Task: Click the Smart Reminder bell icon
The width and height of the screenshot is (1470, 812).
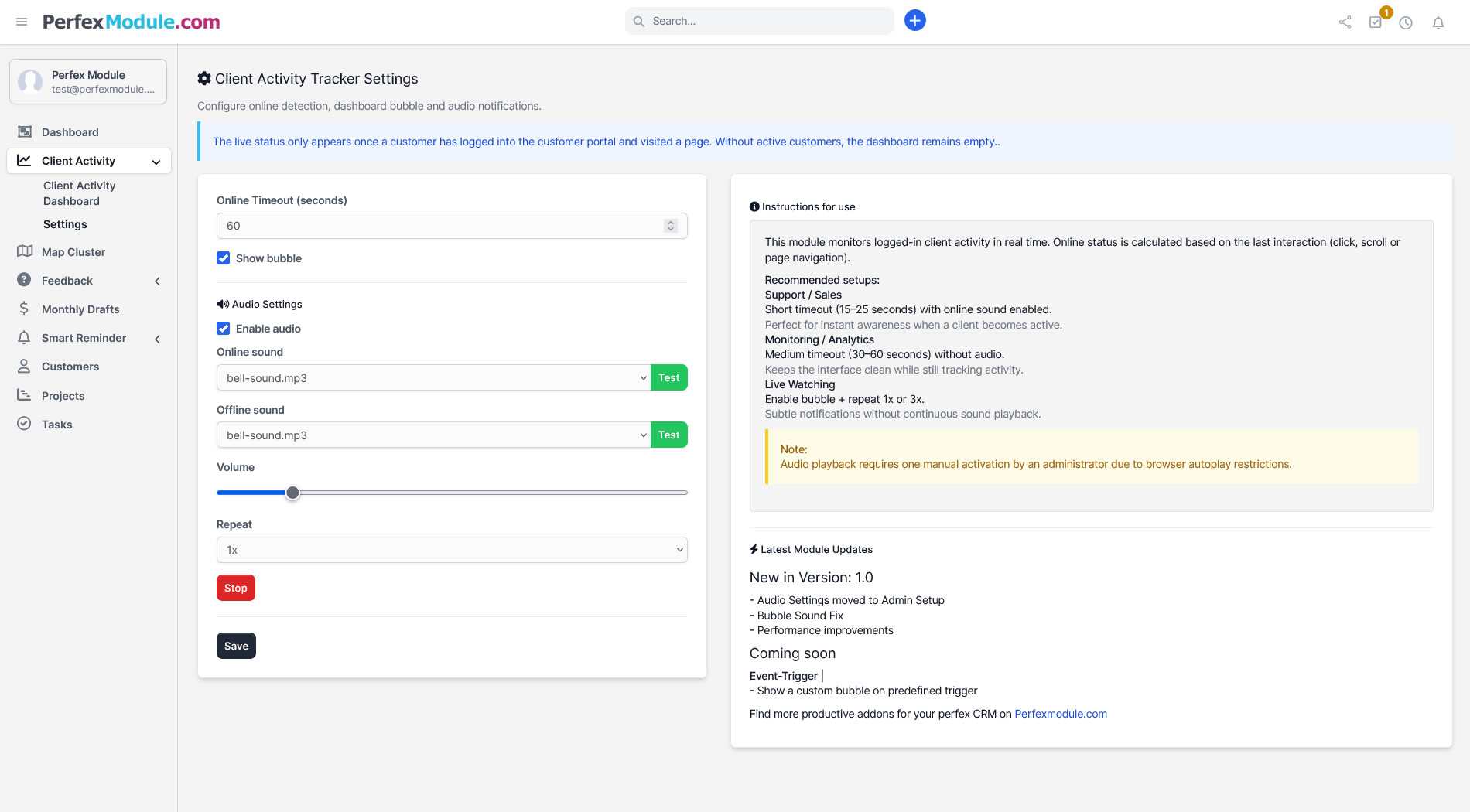Action: coord(24,337)
